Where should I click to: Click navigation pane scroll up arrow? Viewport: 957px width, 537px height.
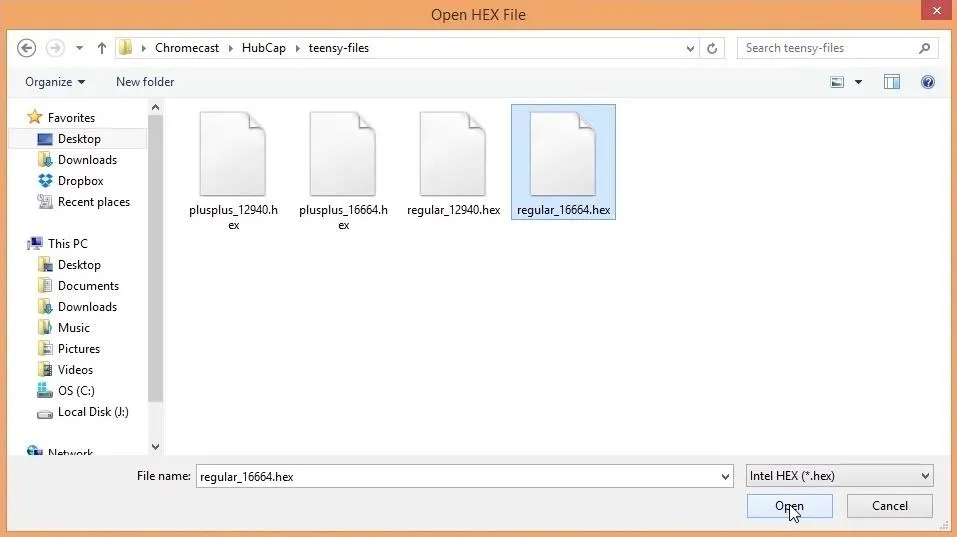click(155, 108)
